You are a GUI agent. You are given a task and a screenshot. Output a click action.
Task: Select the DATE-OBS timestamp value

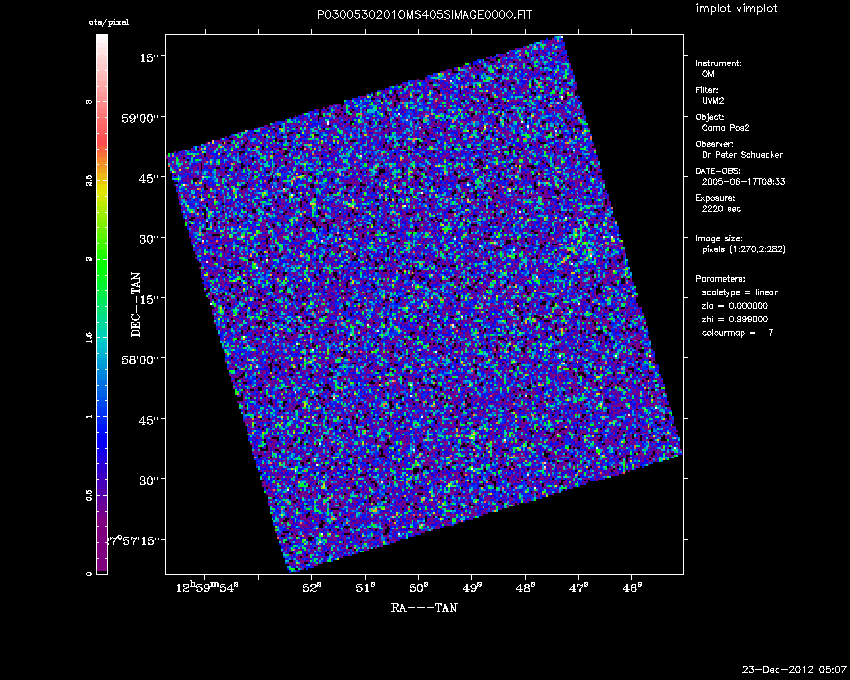[741, 182]
